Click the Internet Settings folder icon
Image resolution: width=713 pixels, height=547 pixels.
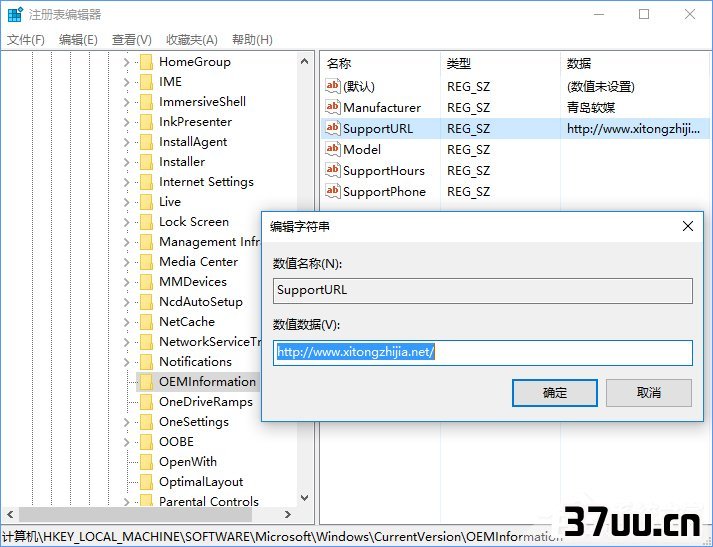146,182
